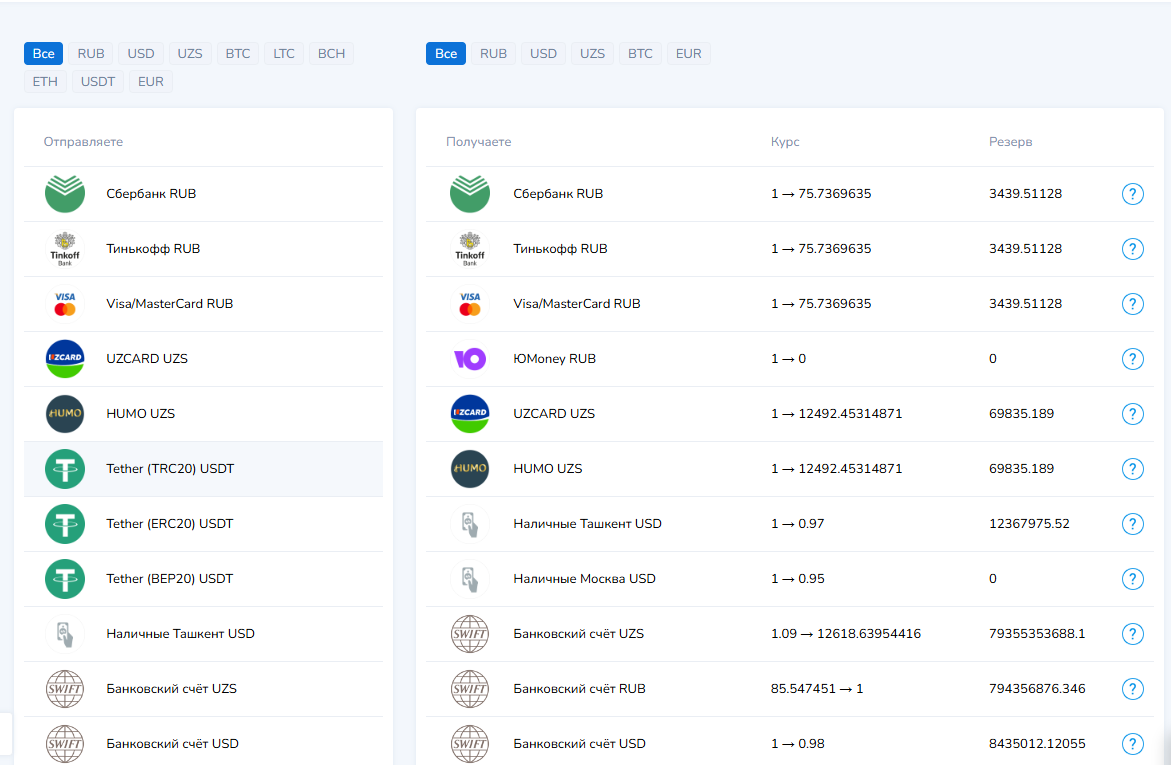Select the Все filter for send list

(43, 54)
